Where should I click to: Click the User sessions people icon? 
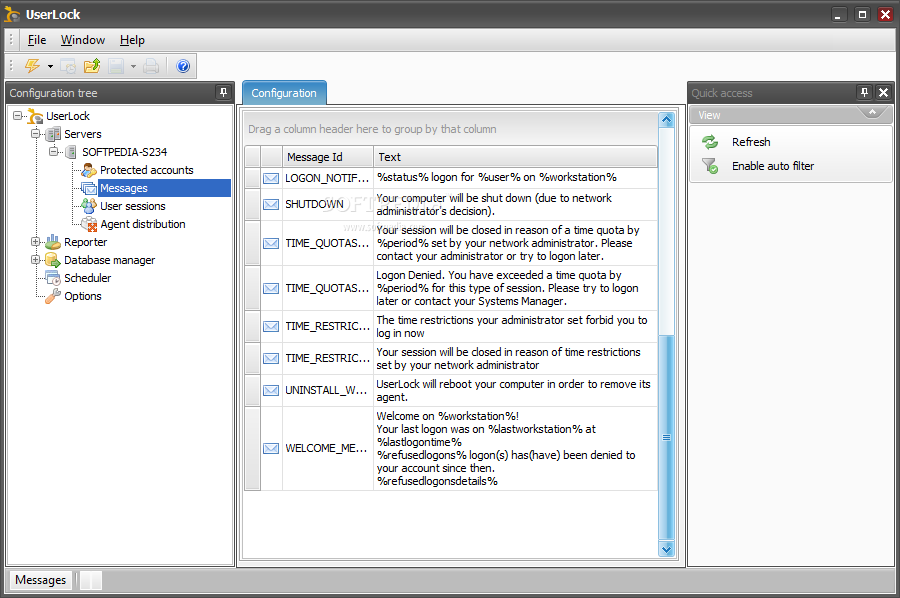tap(89, 205)
